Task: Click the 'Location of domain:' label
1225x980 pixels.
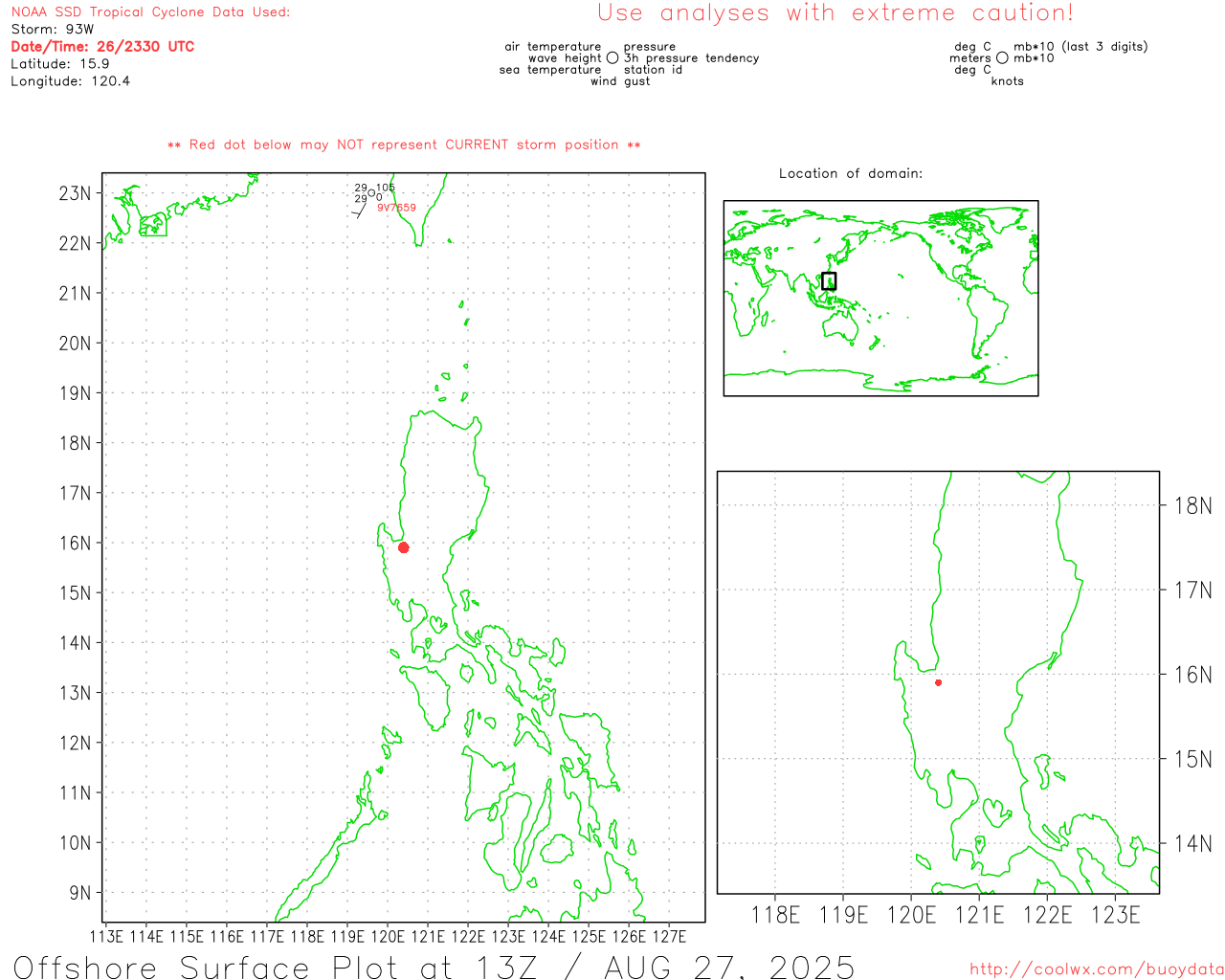Action: [851, 173]
